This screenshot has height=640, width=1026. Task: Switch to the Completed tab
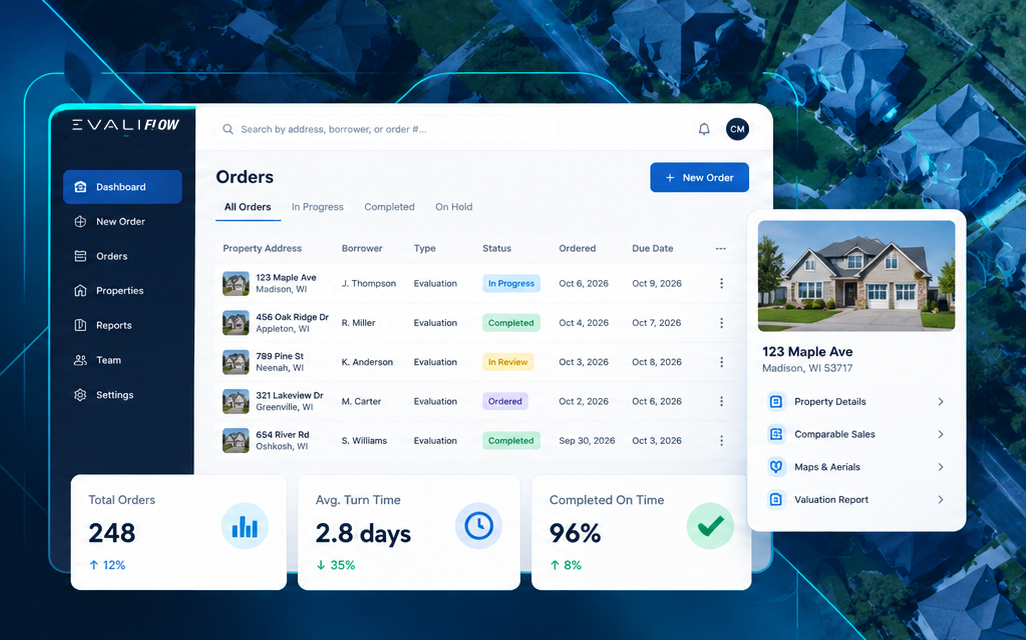[389, 207]
